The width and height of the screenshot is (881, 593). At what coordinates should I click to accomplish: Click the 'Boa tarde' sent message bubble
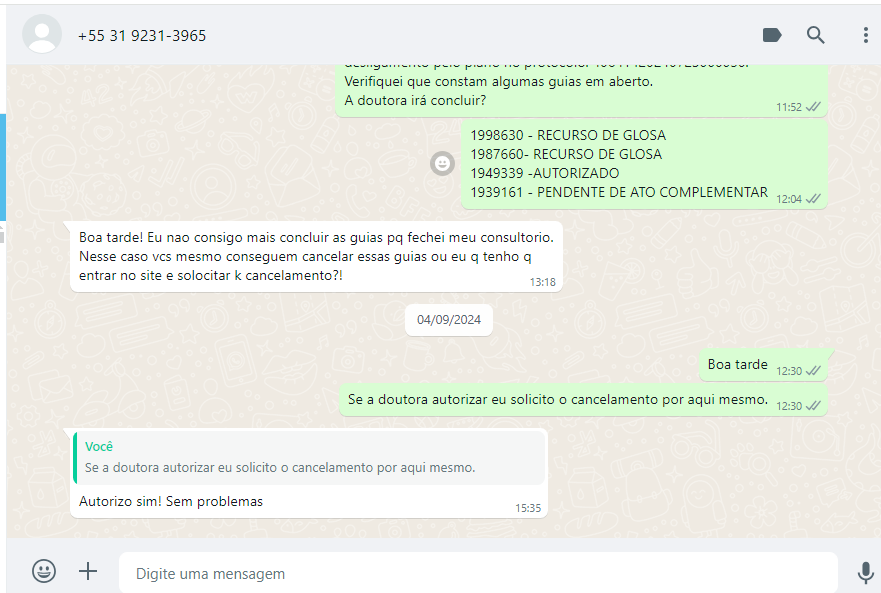tap(763, 366)
